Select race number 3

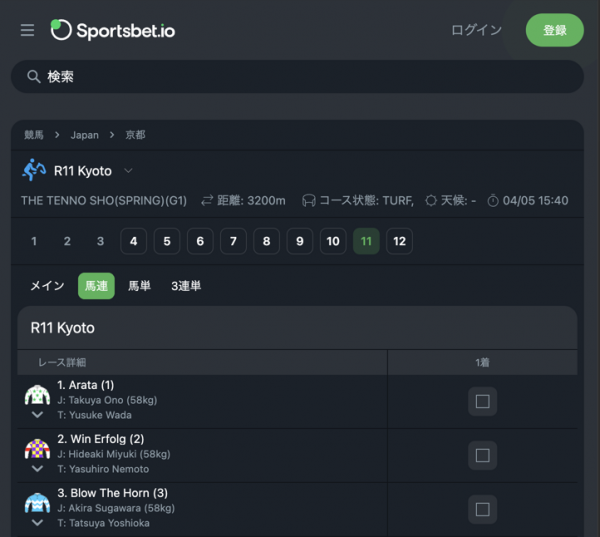pyautogui.click(x=100, y=241)
